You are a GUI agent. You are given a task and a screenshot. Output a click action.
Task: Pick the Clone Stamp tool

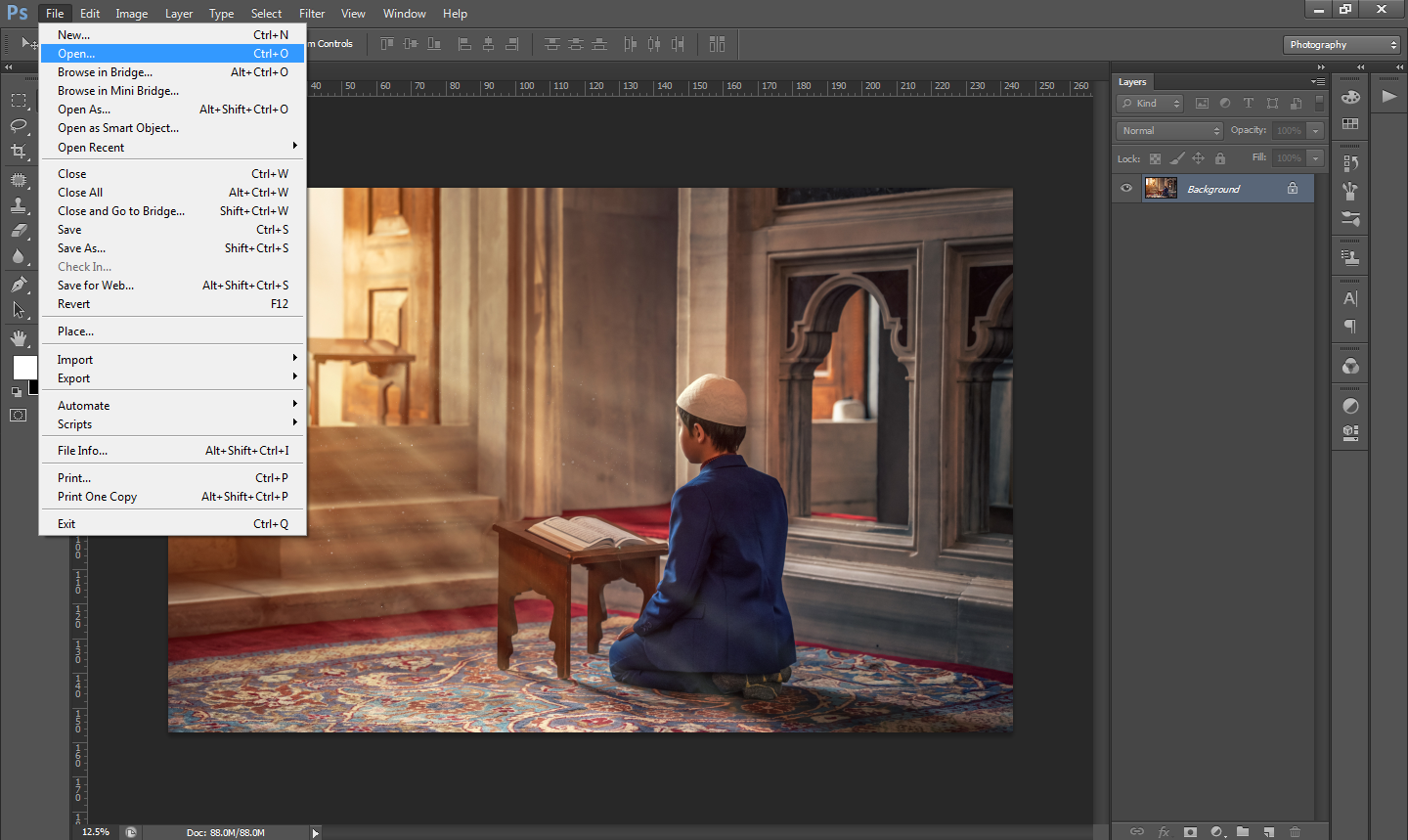click(x=19, y=205)
